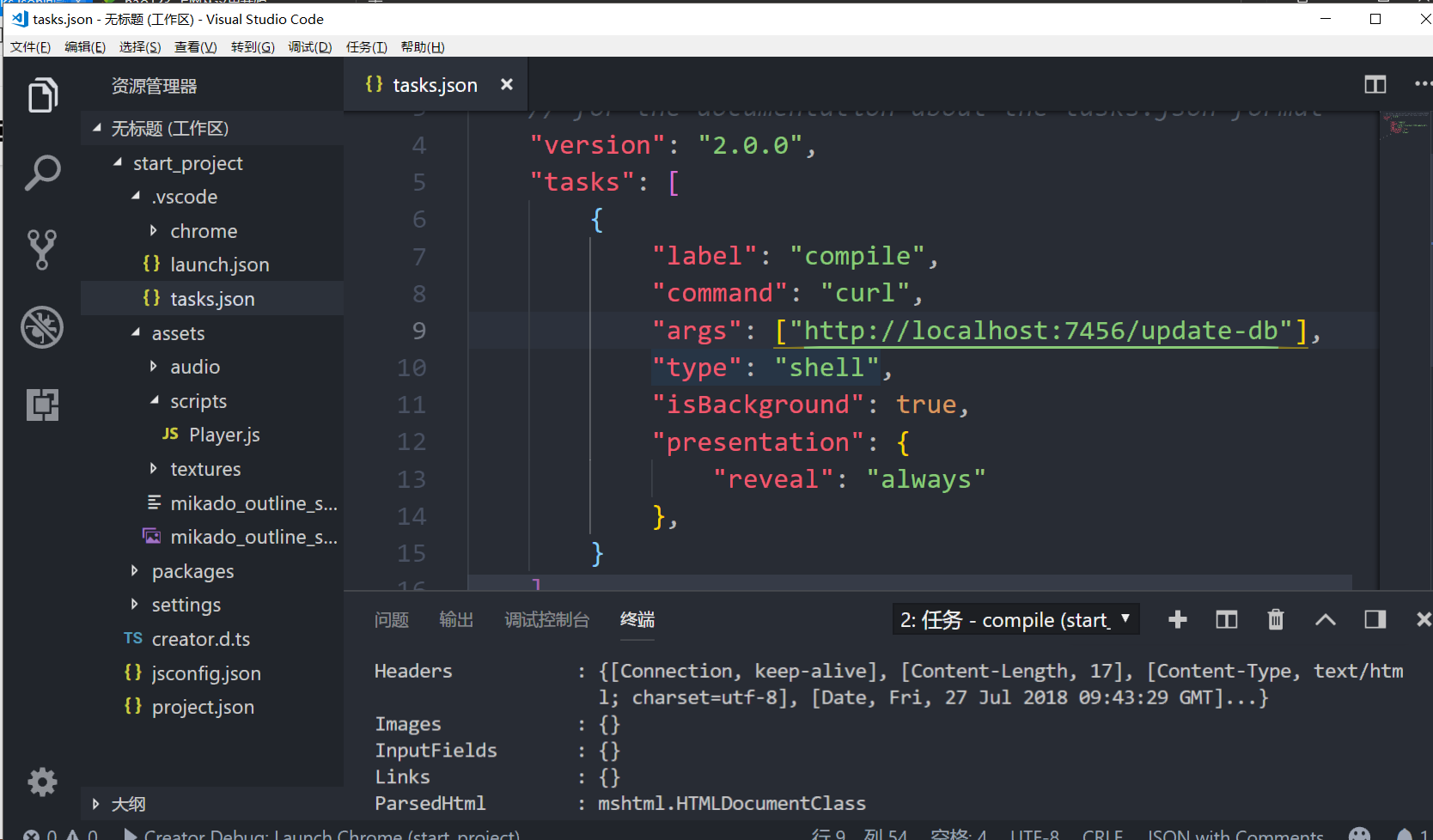
Task: Open the Source Control view
Action: click(42, 249)
